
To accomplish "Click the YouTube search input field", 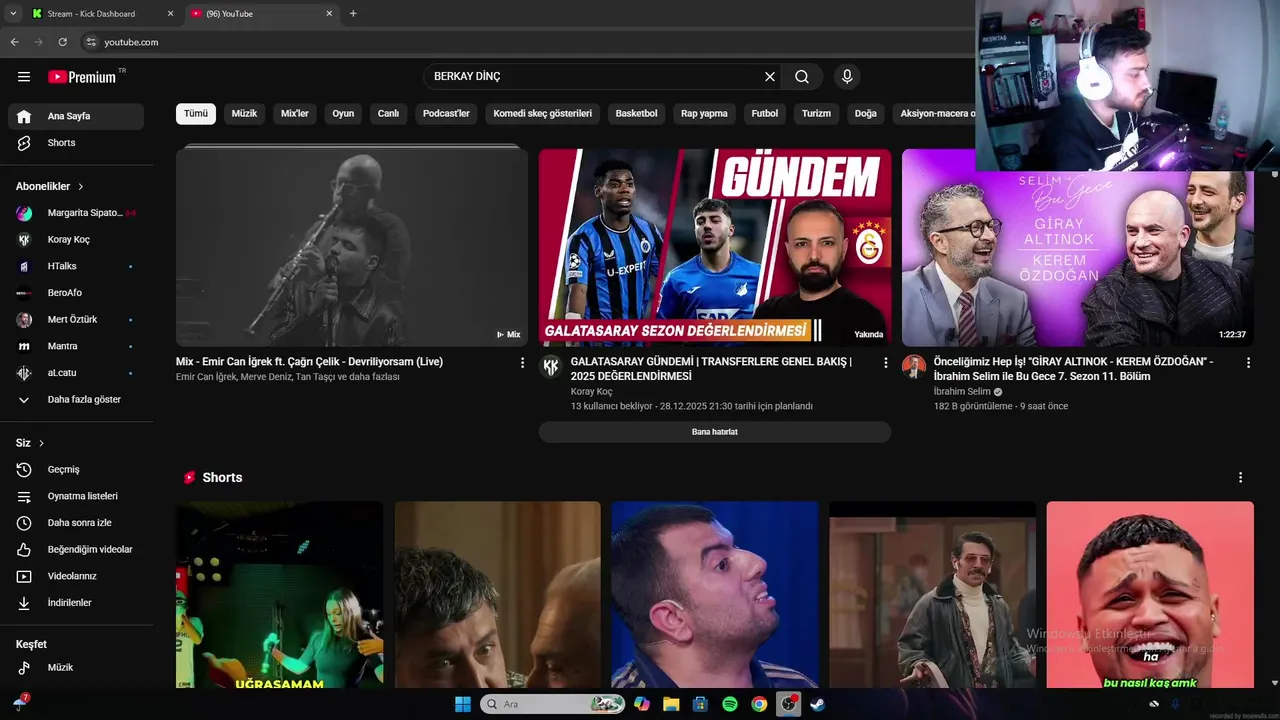I will click(594, 77).
